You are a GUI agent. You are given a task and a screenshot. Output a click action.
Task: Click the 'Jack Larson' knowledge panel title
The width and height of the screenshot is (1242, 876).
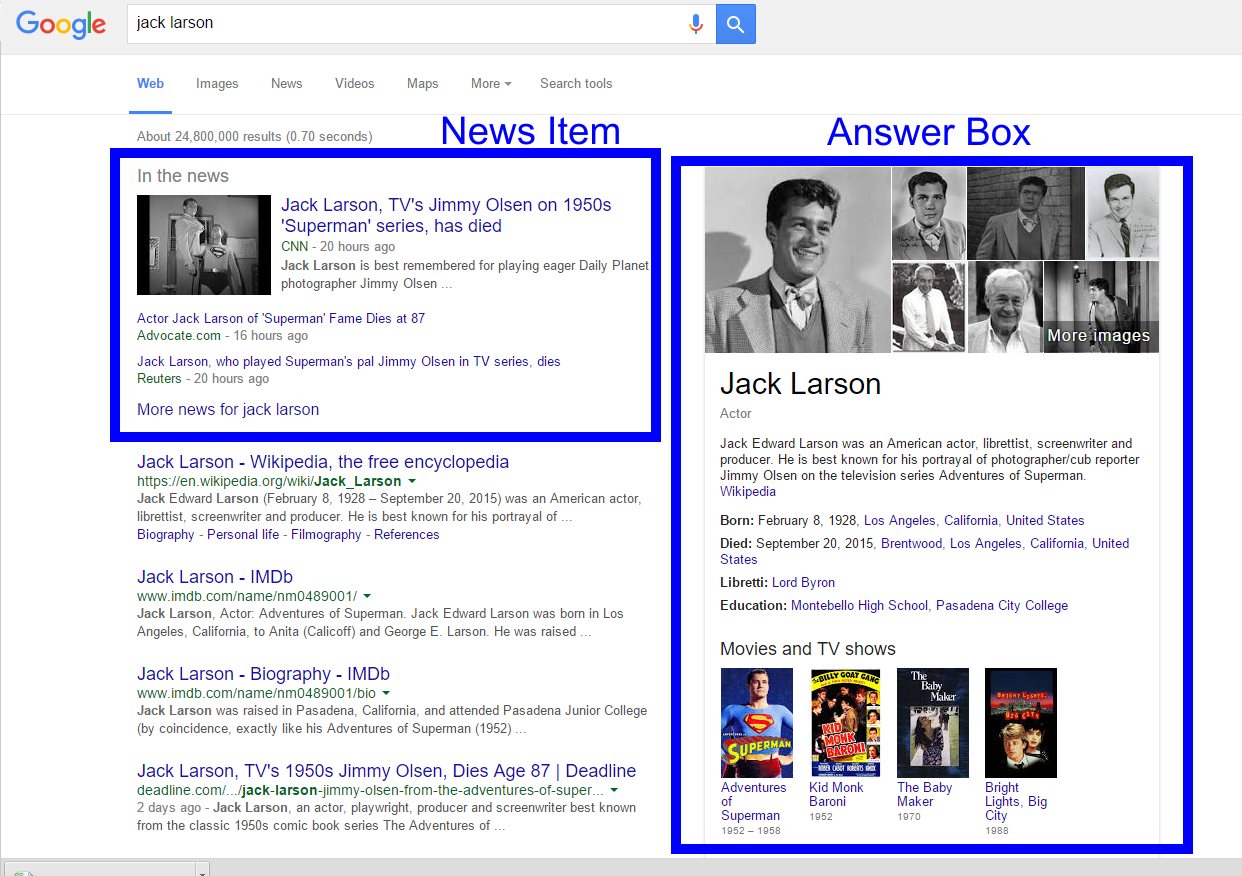(800, 384)
